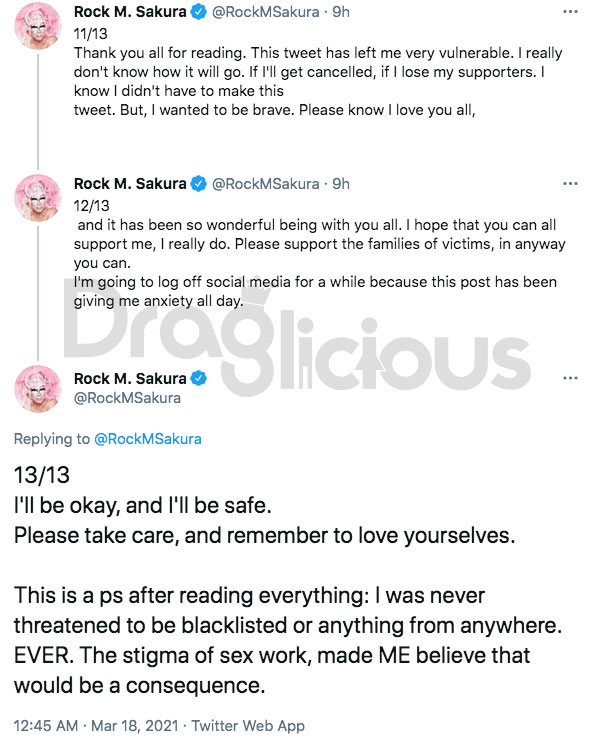Open the @RockMSakura handle under the 13/13 name
594x739 pixels.
[x=127, y=398]
